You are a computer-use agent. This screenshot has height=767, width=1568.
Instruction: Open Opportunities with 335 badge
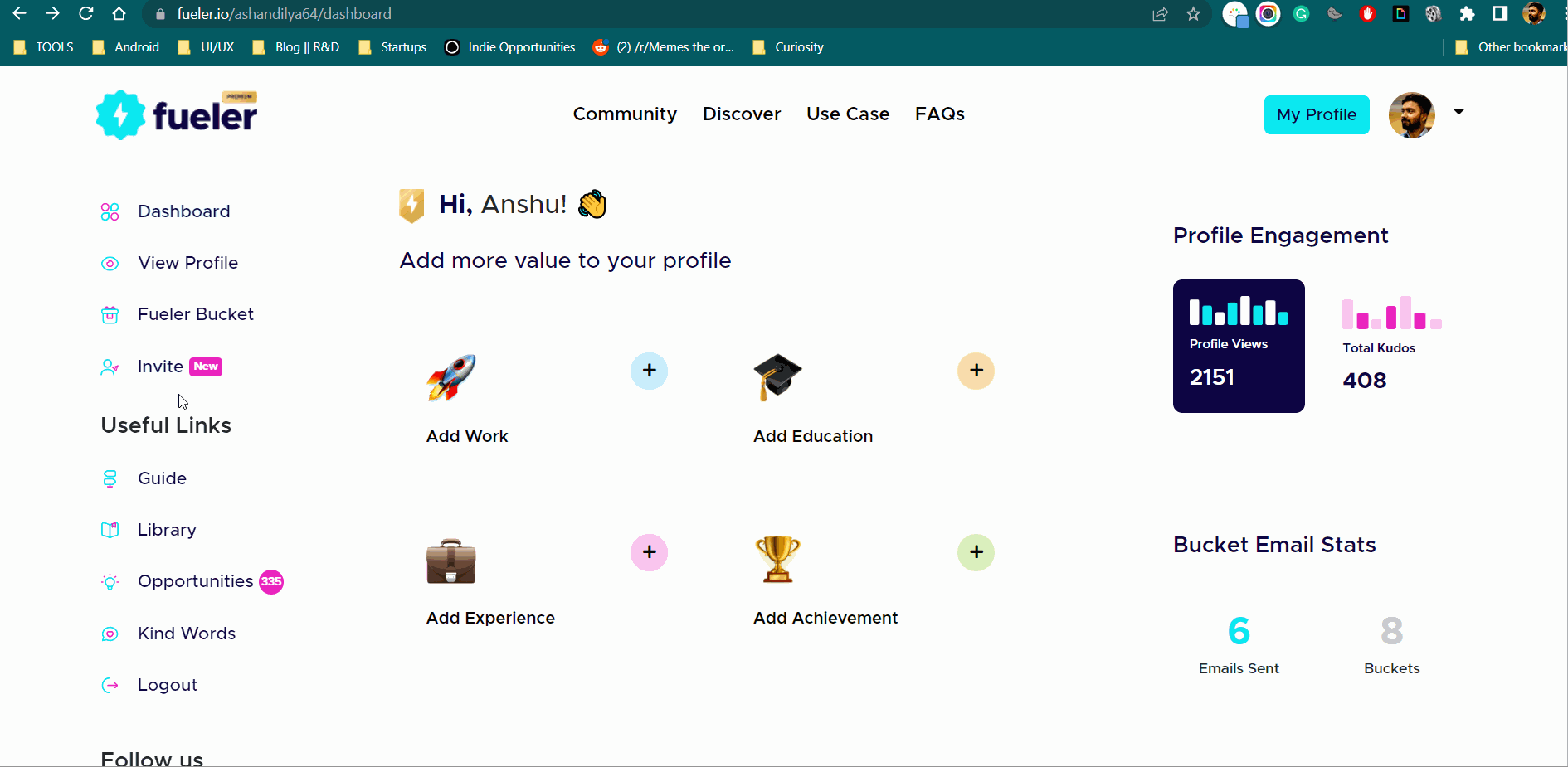click(x=195, y=581)
